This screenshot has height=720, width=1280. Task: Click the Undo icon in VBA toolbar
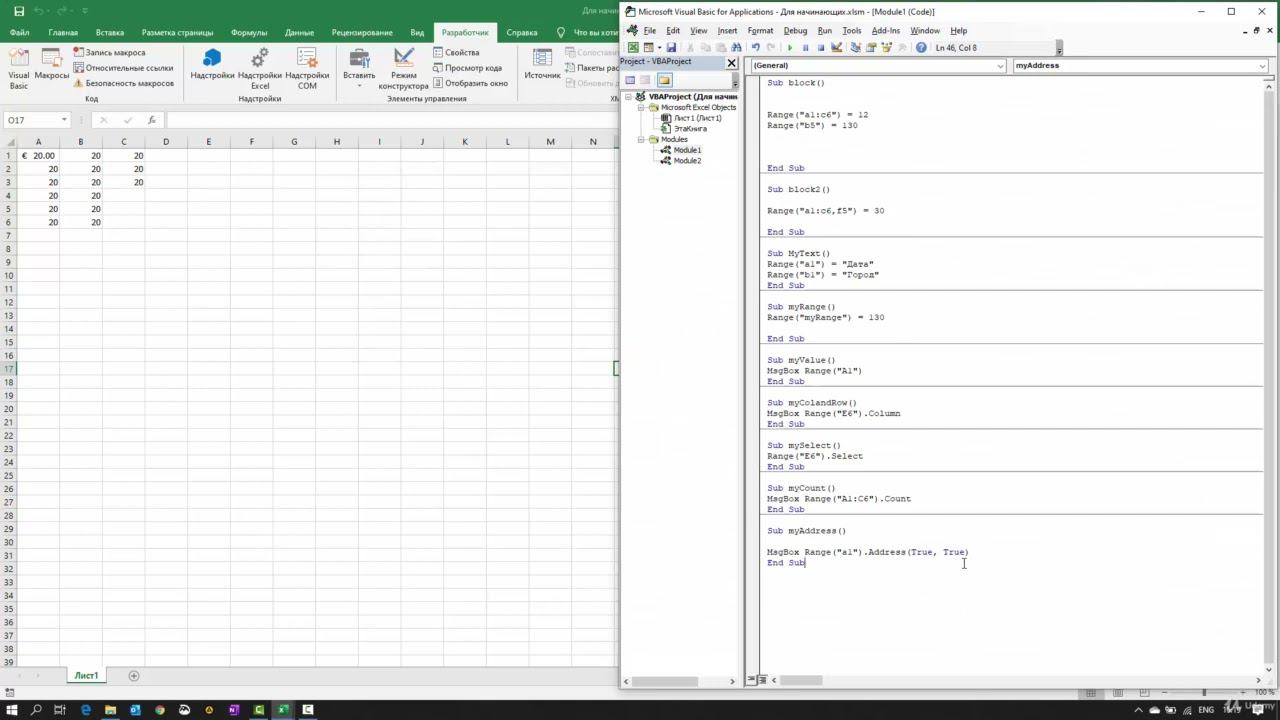pos(756,47)
